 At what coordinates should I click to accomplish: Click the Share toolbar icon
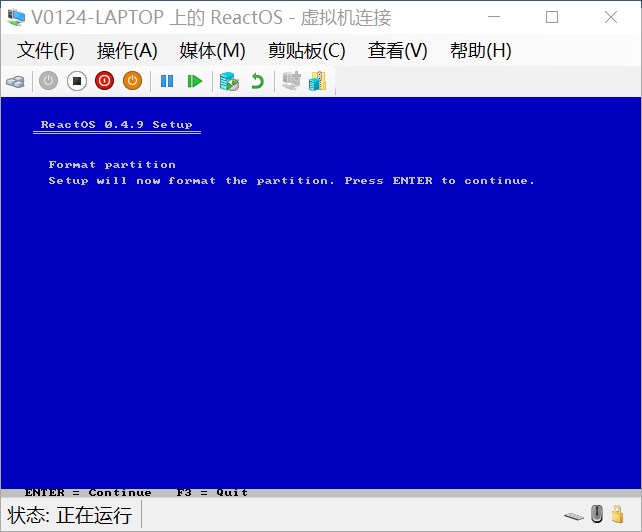[x=318, y=81]
